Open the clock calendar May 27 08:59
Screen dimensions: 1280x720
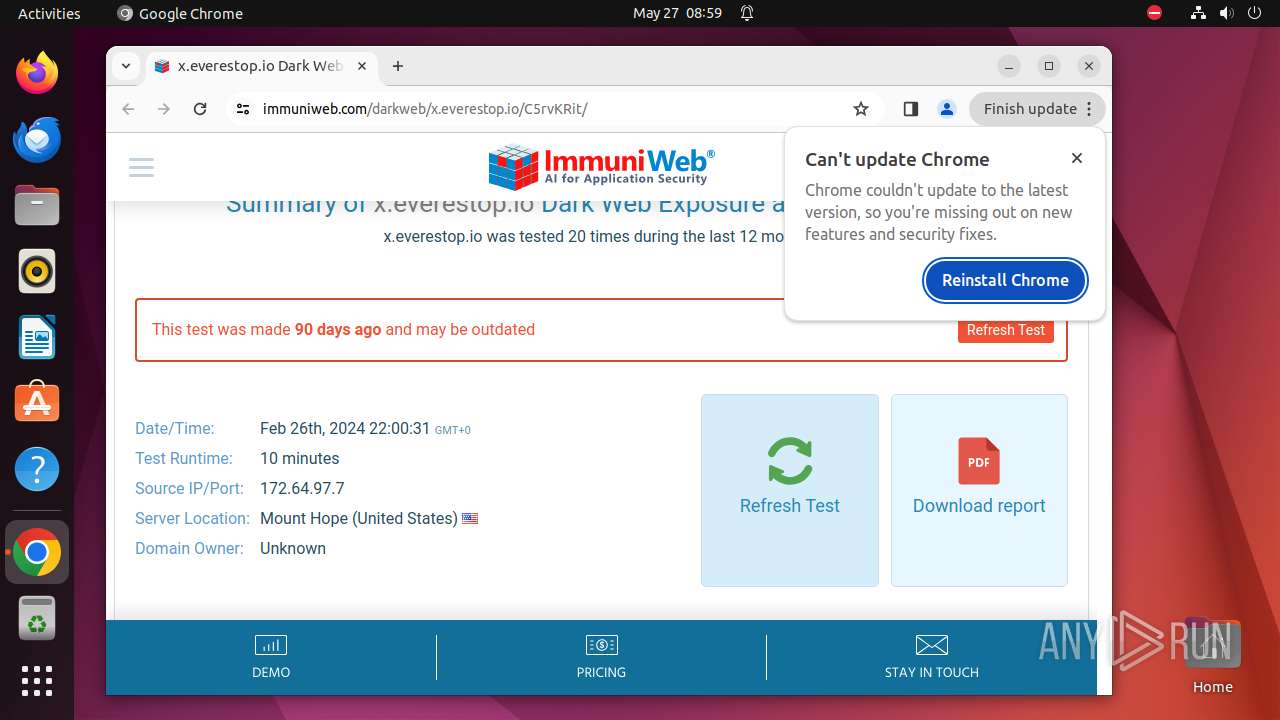677,13
